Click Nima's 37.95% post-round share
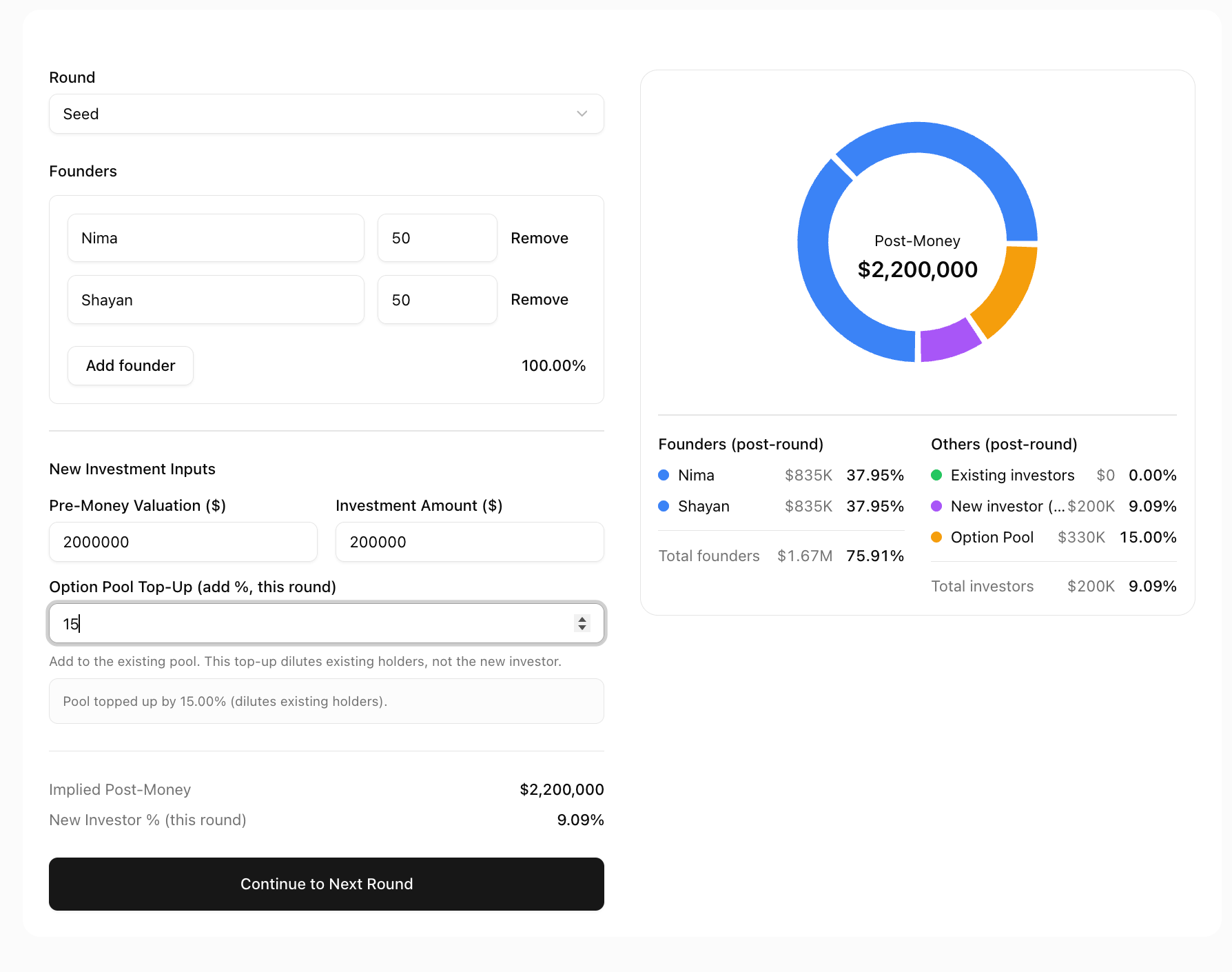Screen dimensions: 1232x972 coord(875,475)
